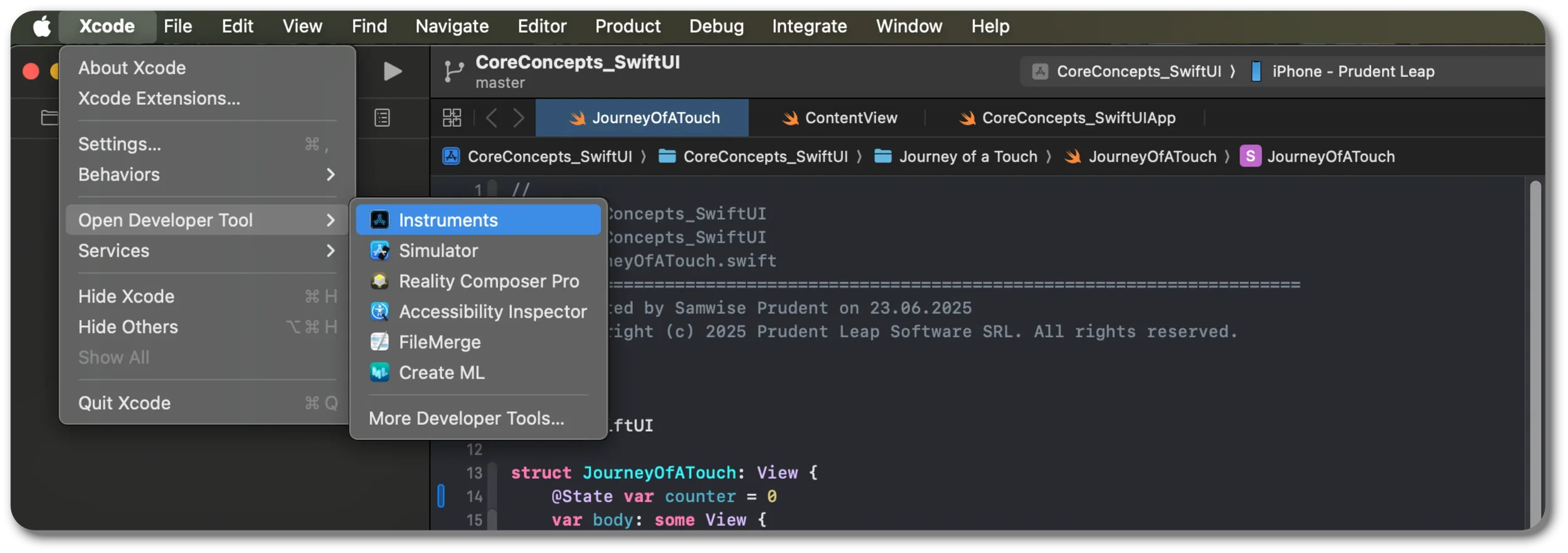The image size is (1568, 553).
Task: Click the Simulator app icon
Action: click(379, 250)
